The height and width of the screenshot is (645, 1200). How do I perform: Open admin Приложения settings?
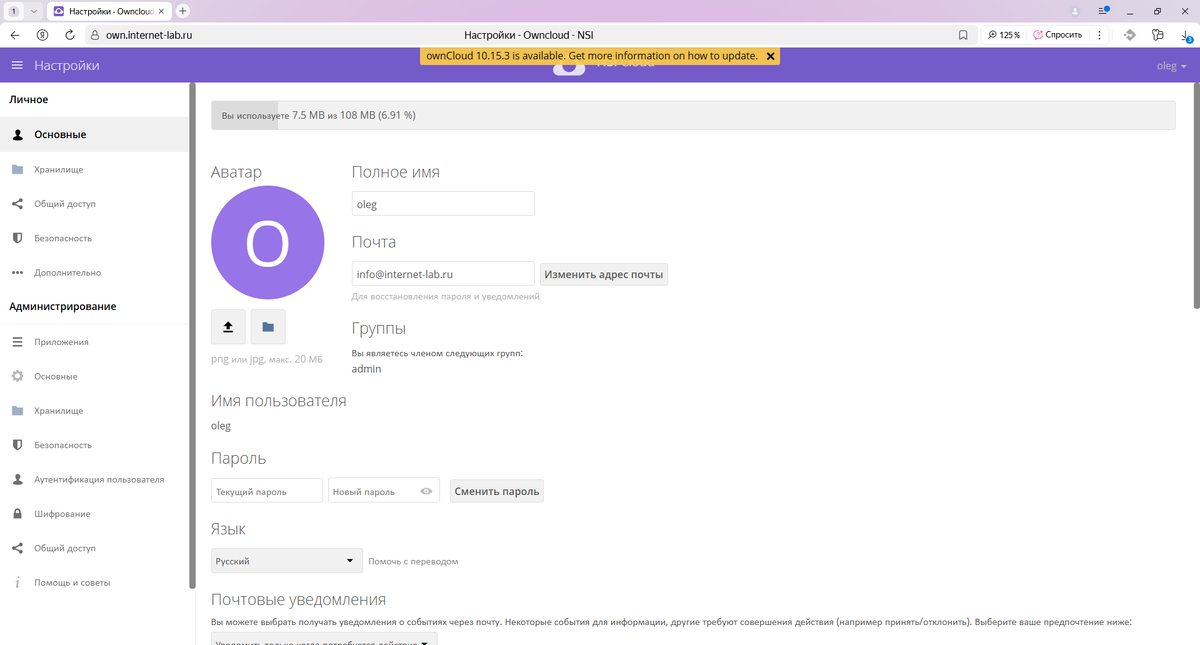pyautogui.click(x=94, y=341)
